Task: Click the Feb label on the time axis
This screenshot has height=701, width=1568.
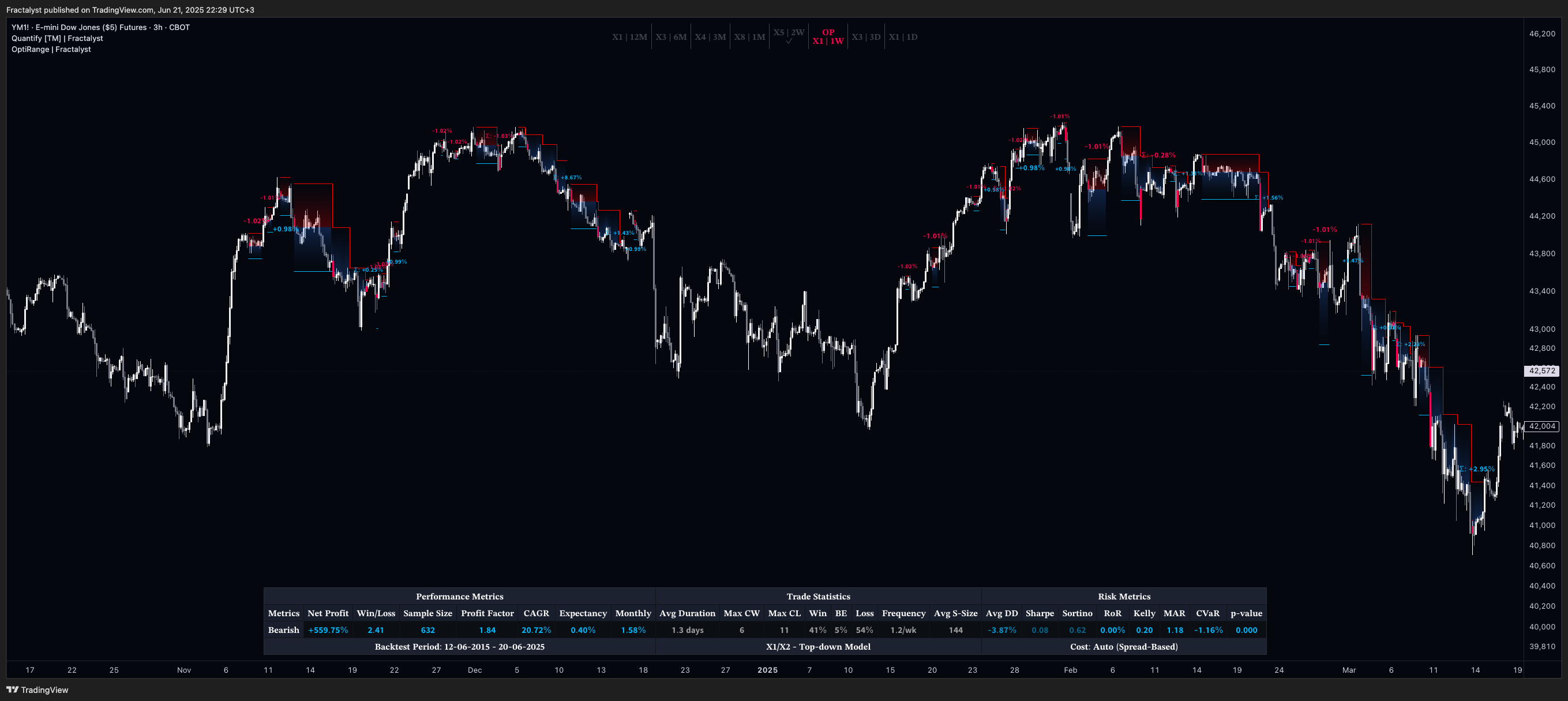Action: point(1070,669)
